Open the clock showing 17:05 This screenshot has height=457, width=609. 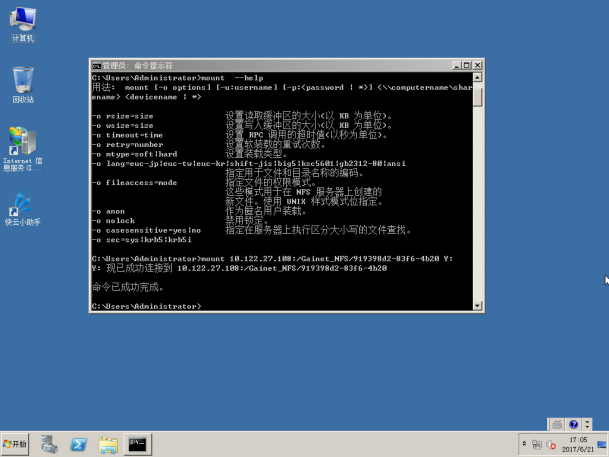pos(578,444)
